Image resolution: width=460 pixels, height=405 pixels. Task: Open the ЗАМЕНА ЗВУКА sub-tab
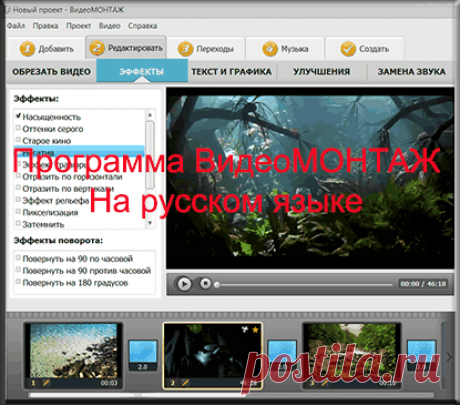point(411,71)
